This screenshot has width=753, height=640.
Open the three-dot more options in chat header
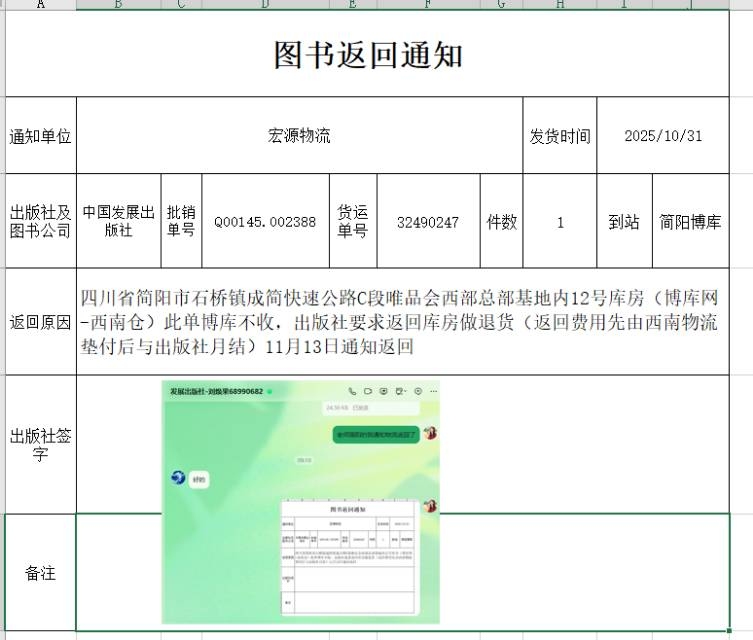(431, 391)
